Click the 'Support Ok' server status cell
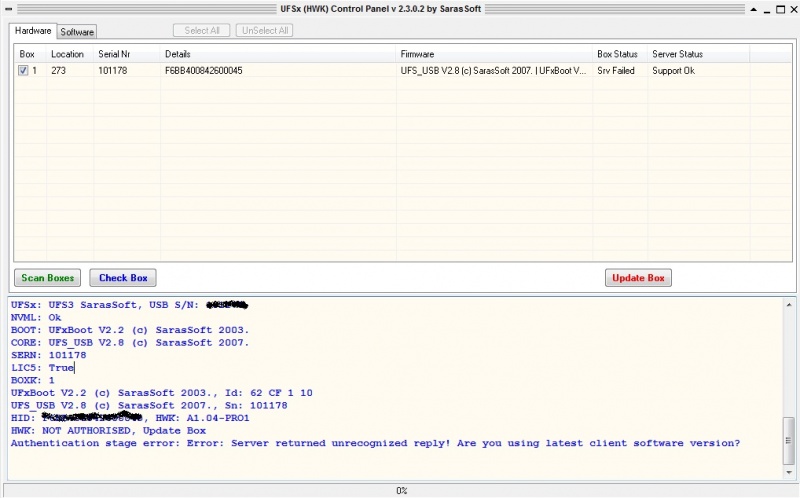Image resolution: width=800 pixels, height=498 pixels. tap(673, 70)
